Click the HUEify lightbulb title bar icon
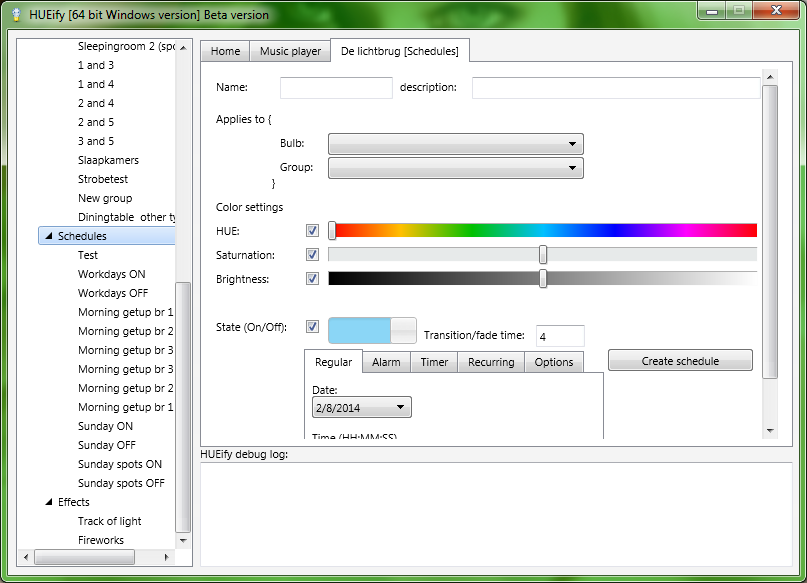 point(16,14)
